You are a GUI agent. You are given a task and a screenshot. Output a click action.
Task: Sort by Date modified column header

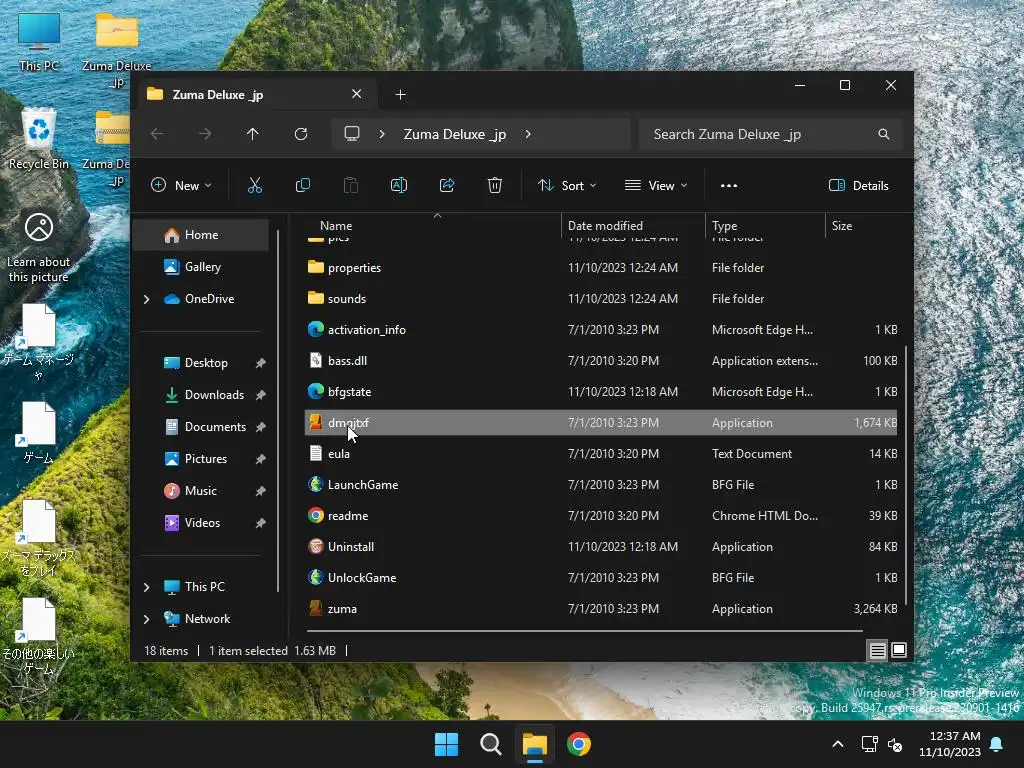tap(633, 226)
